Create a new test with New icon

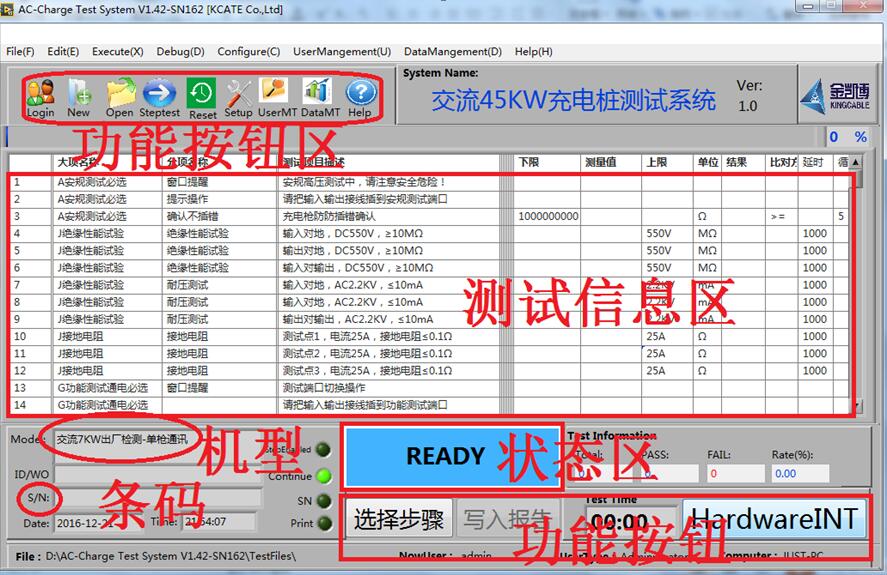coord(79,95)
